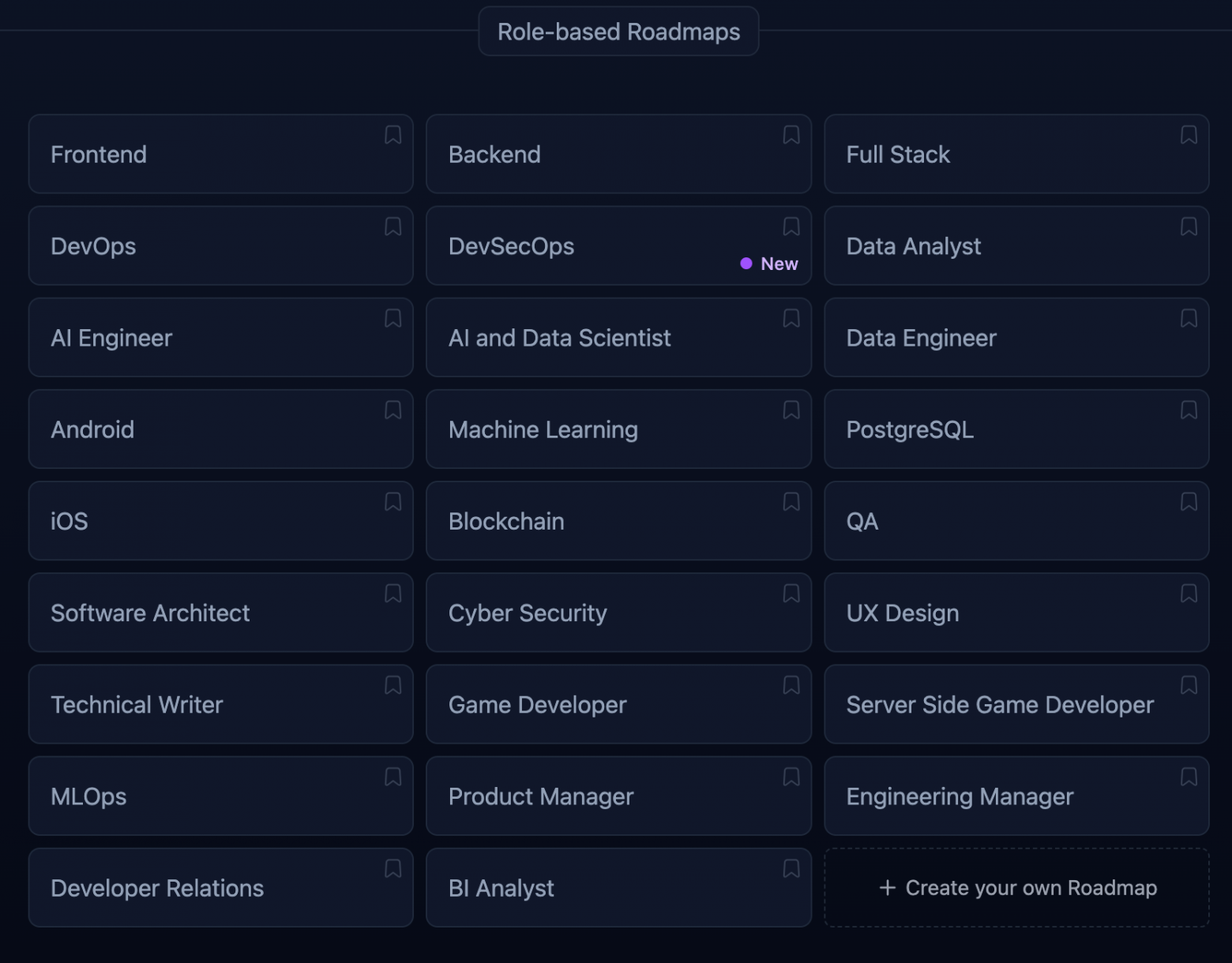Bookmark the AI Engineer roadmap

tap(393, 318)
